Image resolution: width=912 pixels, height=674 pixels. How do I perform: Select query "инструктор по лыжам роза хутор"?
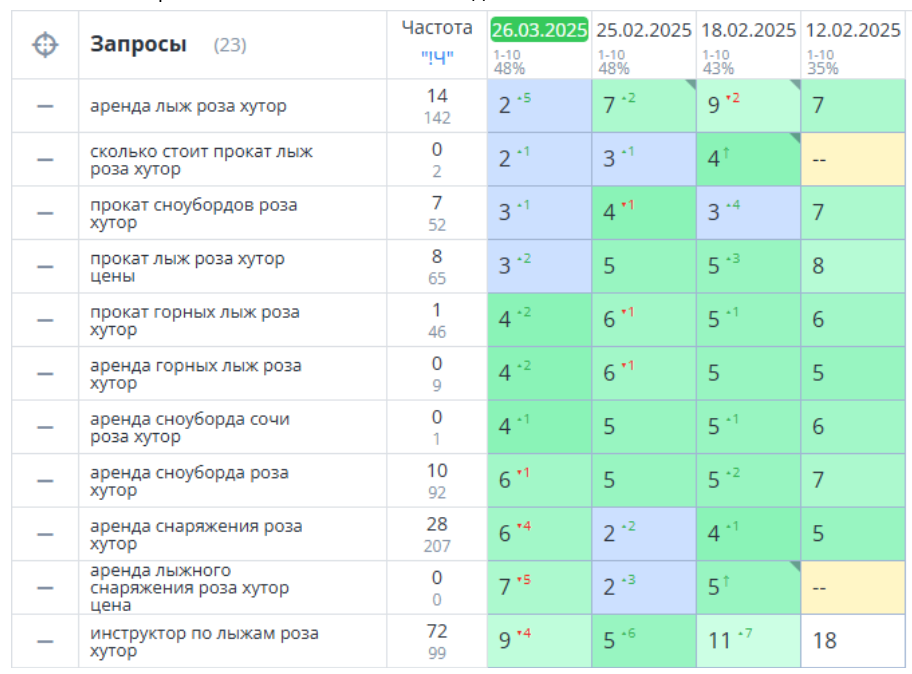coord(204,641)
